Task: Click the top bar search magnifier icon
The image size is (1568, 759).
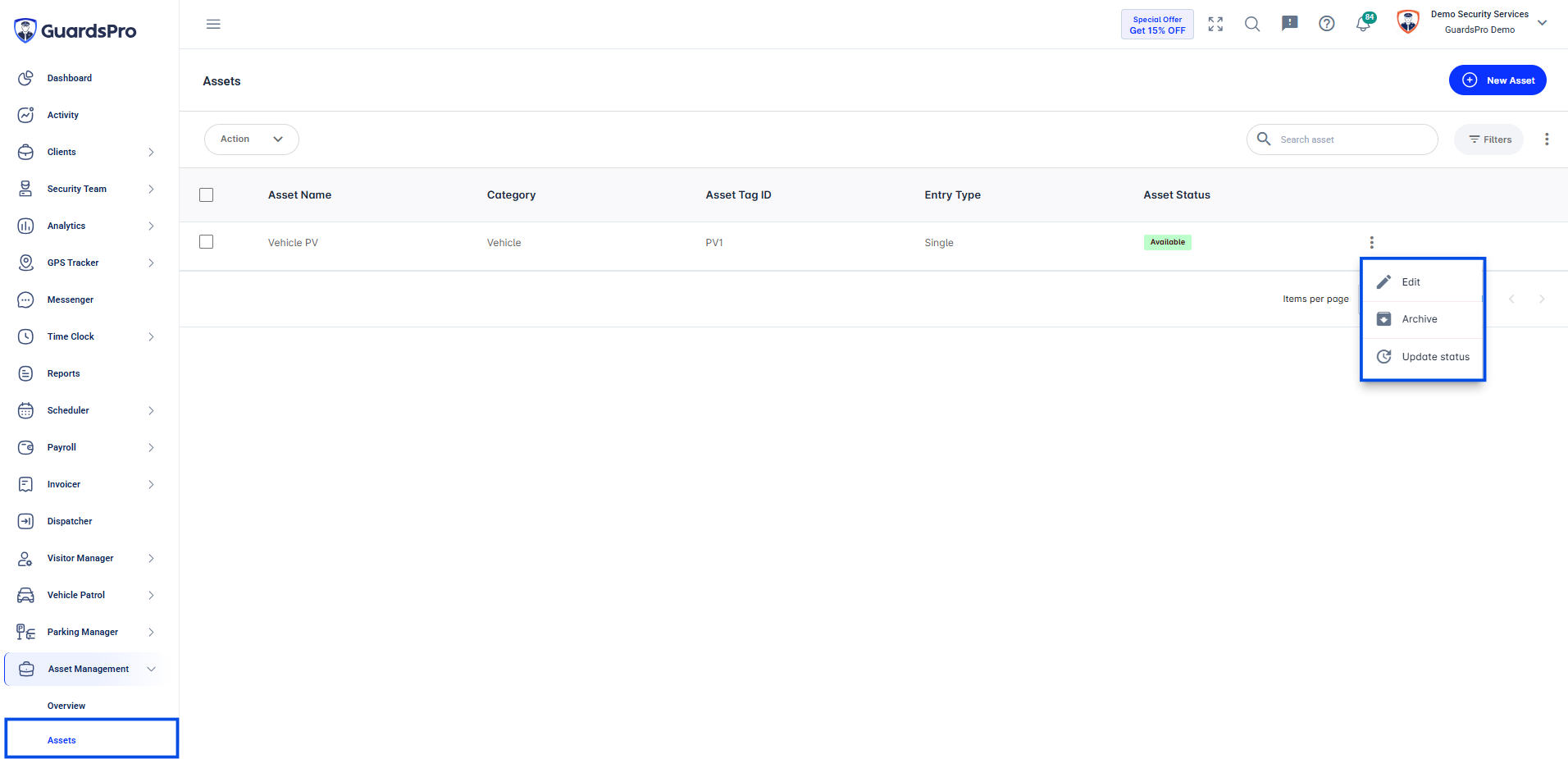Action: [1252, 24]
